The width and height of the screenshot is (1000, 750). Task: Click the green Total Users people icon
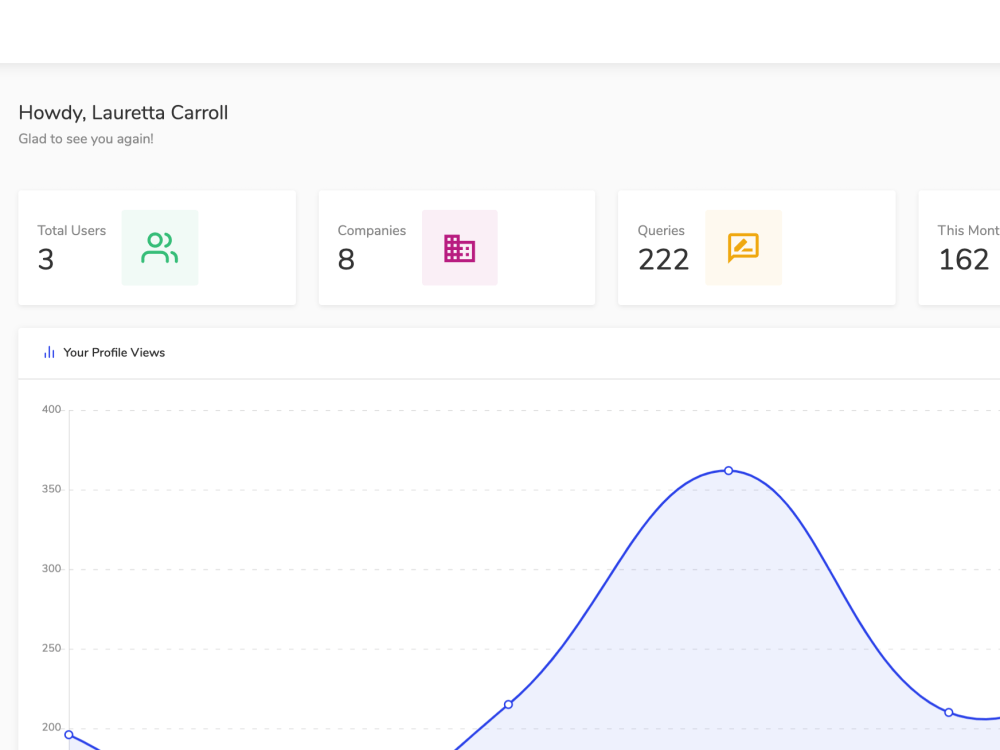coord(159,247)
